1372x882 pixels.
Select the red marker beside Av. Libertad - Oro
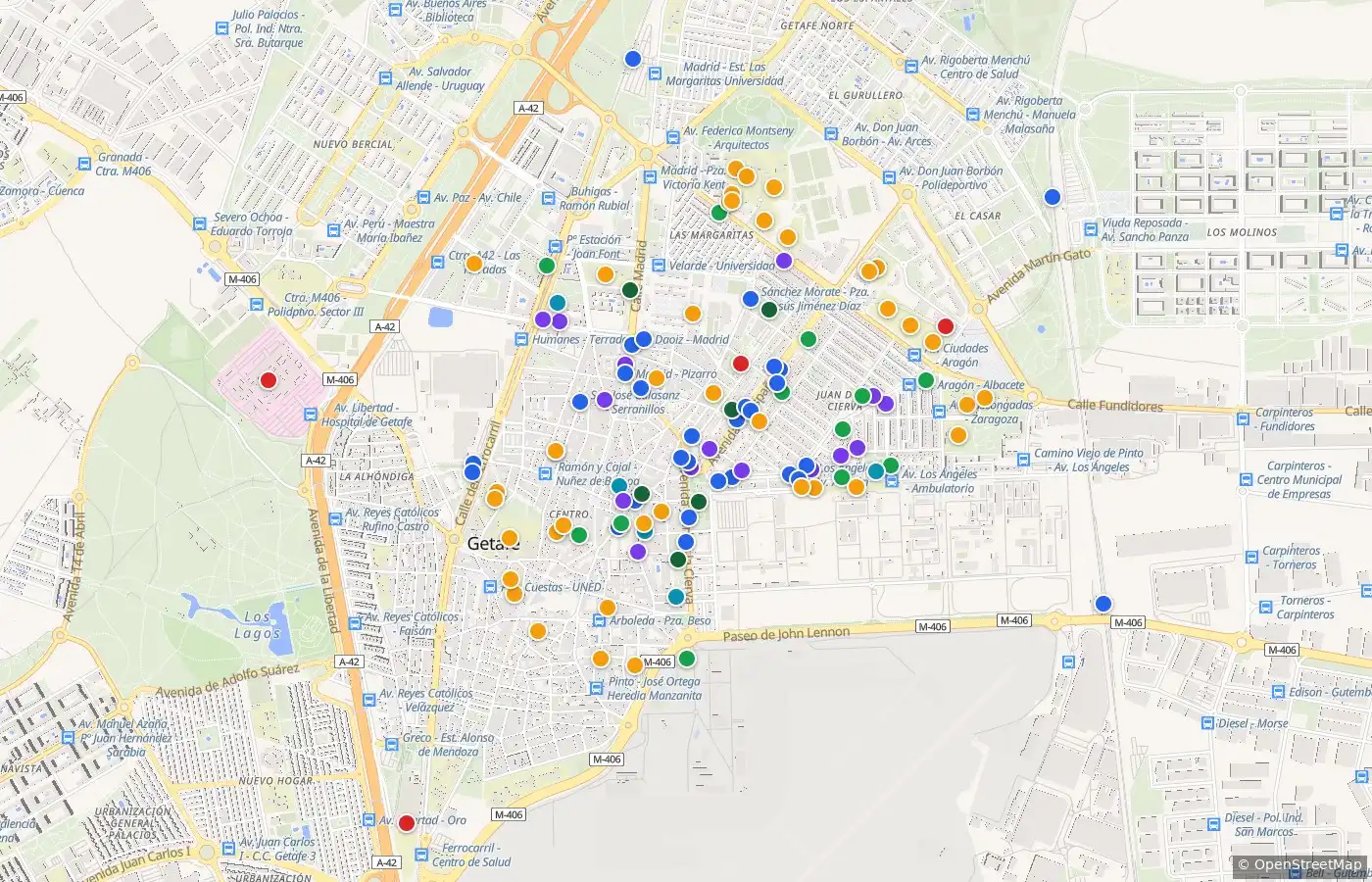pos(407,822)
